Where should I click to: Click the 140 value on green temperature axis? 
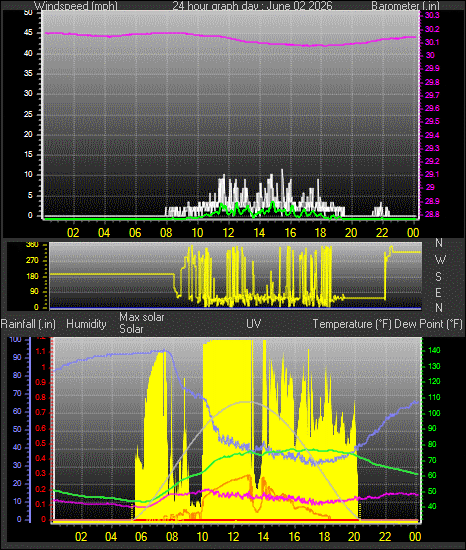pyautogui.click(x=434, y=350)
